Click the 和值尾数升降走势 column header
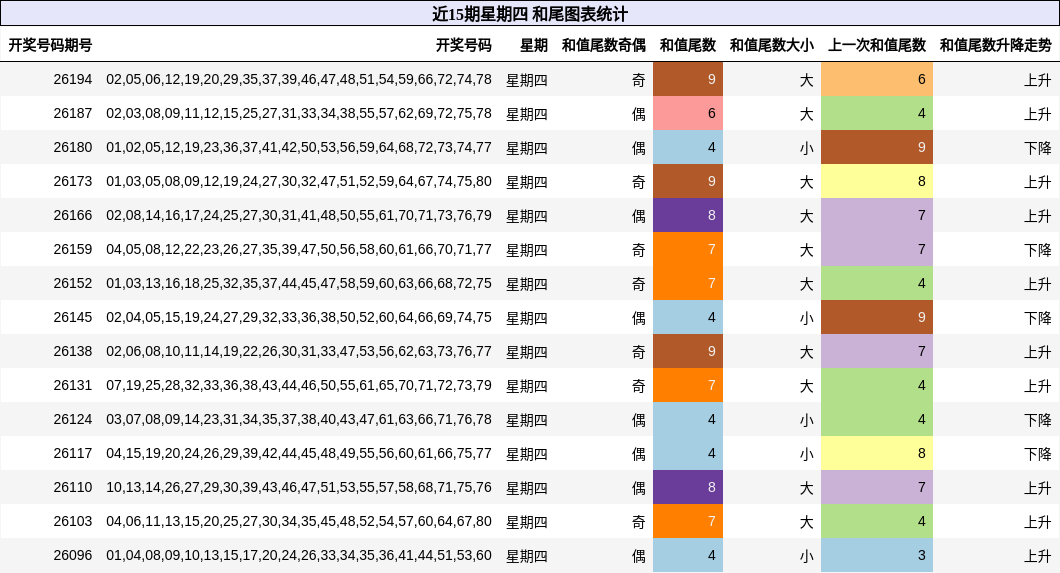This screenshot has width=1060, height=573. 996,45
